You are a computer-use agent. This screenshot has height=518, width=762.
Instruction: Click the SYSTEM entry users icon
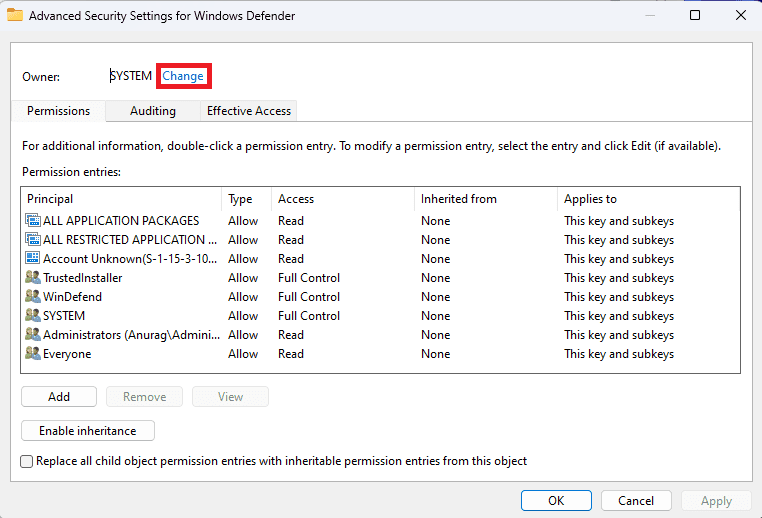coord(33,315)
